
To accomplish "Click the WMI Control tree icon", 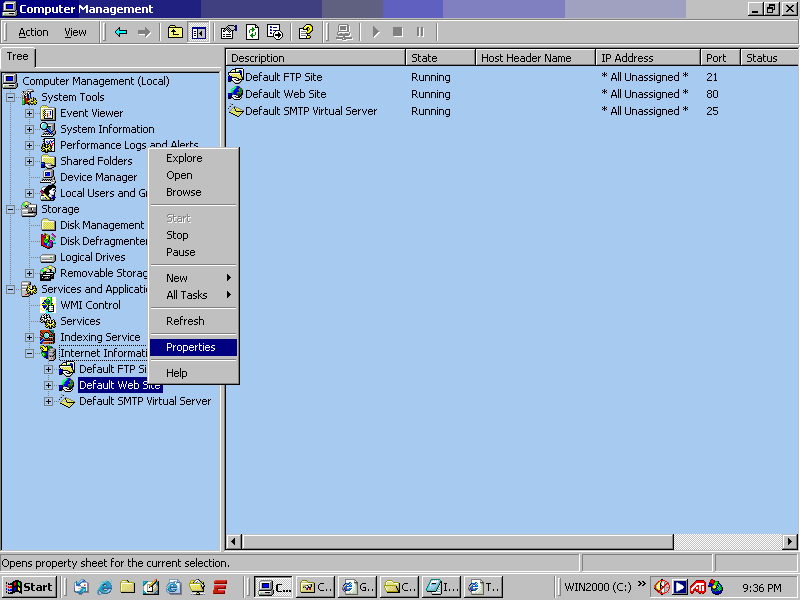I will [x=48, y=305].
